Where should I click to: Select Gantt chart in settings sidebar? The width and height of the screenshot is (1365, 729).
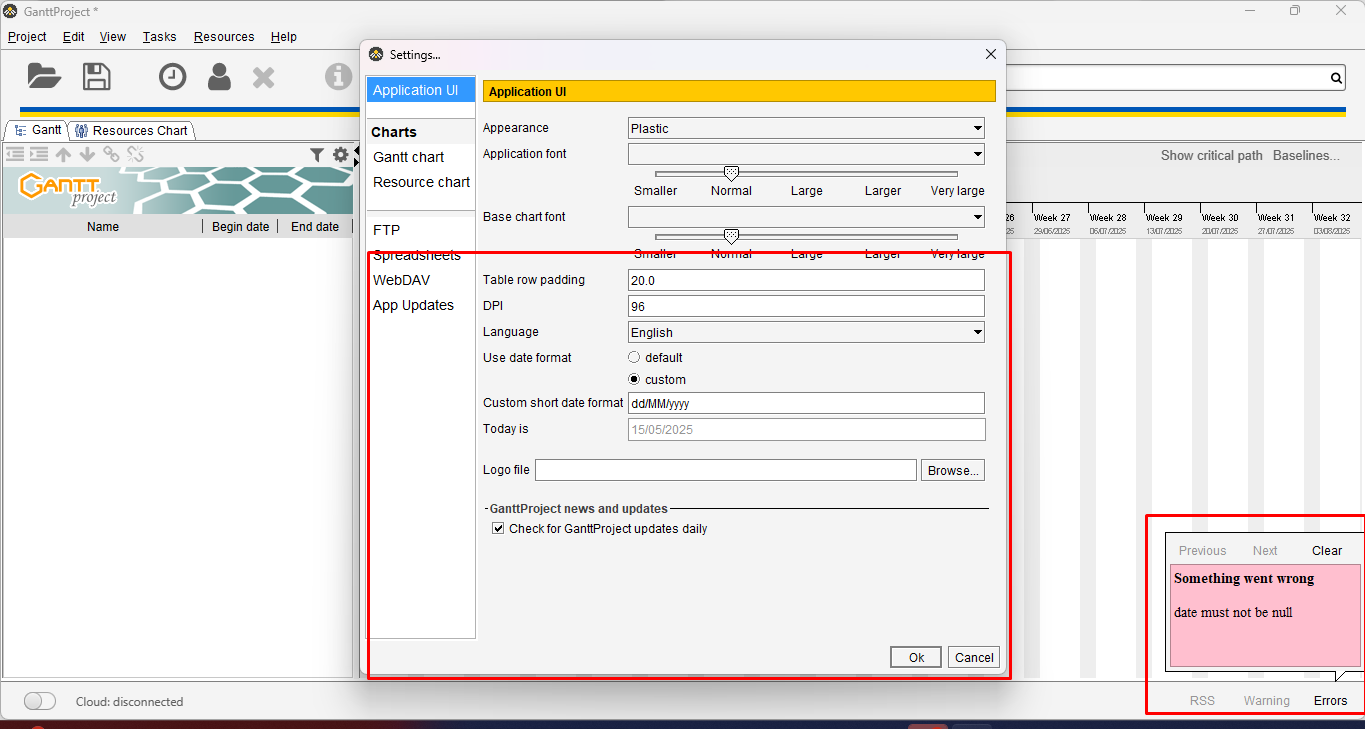(x=409, y=157)
